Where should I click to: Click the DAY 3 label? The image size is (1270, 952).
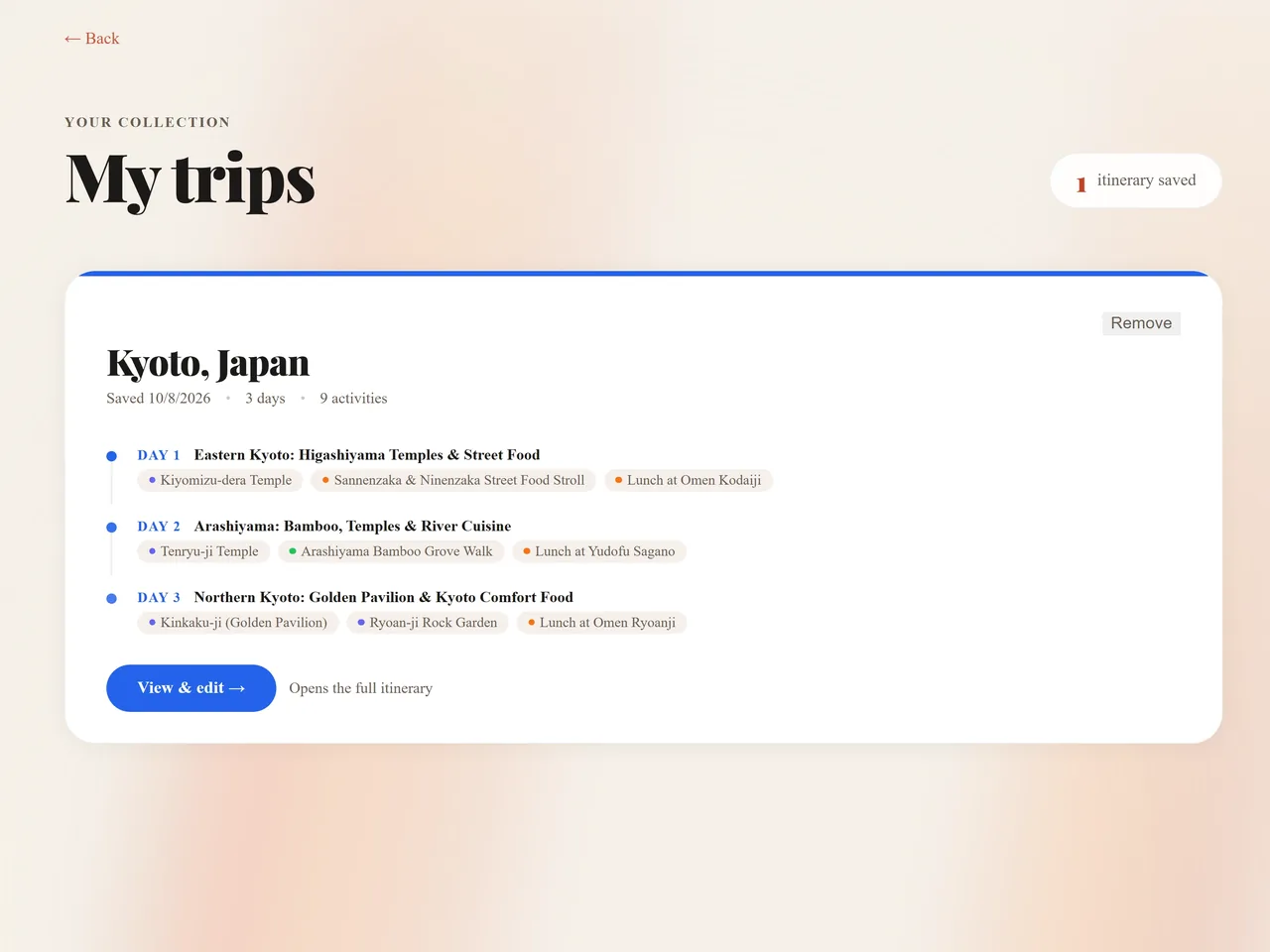pyautogui.click(x=159, y=598)
